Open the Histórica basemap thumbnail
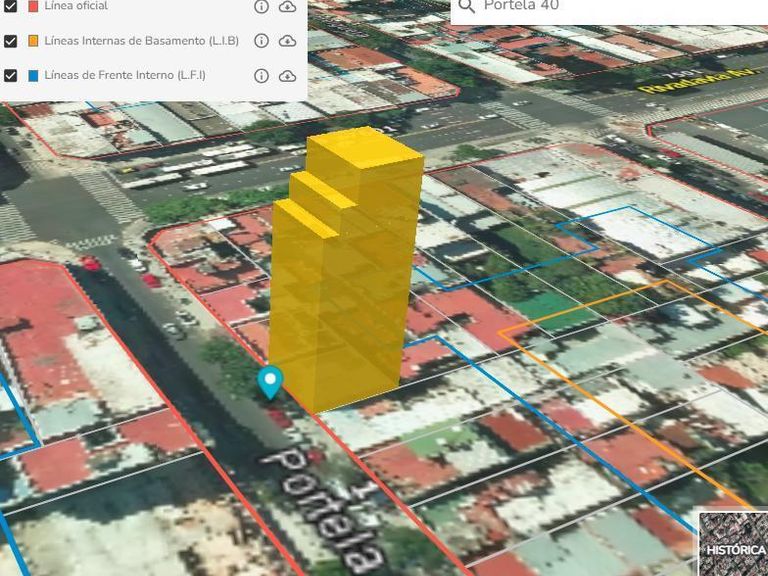The image size is (768, 576). coord(733,544)
